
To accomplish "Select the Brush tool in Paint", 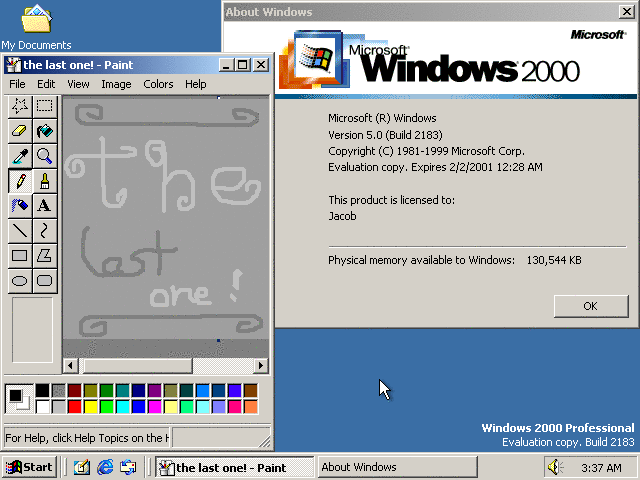I will pyautogui.click(x=44, y=181).
